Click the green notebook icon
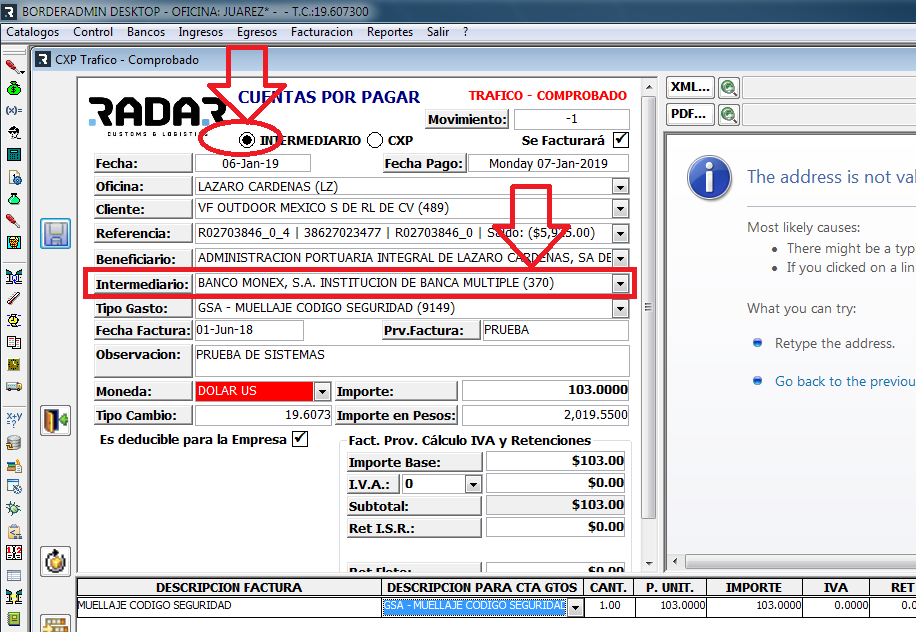This screenshot has height=632, width=916. click(x=14, y=619)
